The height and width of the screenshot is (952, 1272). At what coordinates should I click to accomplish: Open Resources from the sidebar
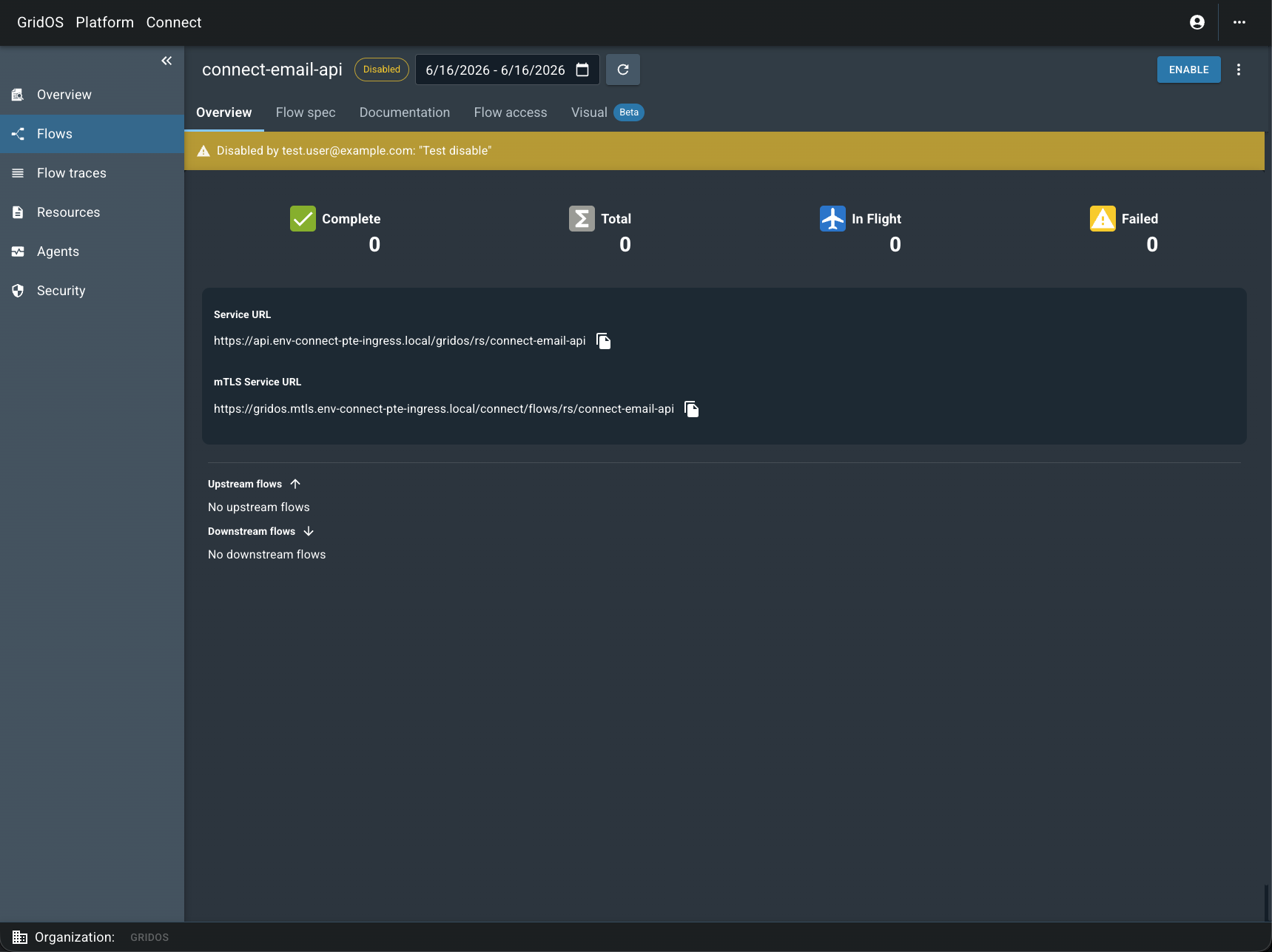pyautogui.click(x=92, y=212)
